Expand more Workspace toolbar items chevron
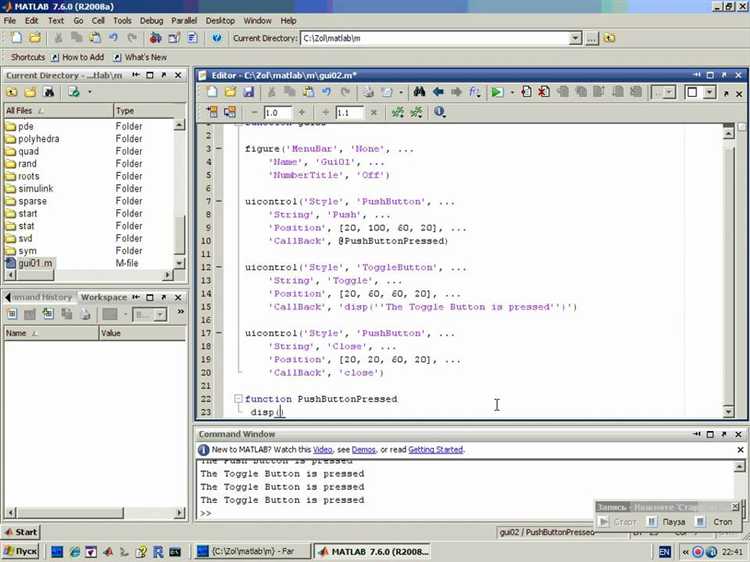750x562 pixels. tap(180, 312)
